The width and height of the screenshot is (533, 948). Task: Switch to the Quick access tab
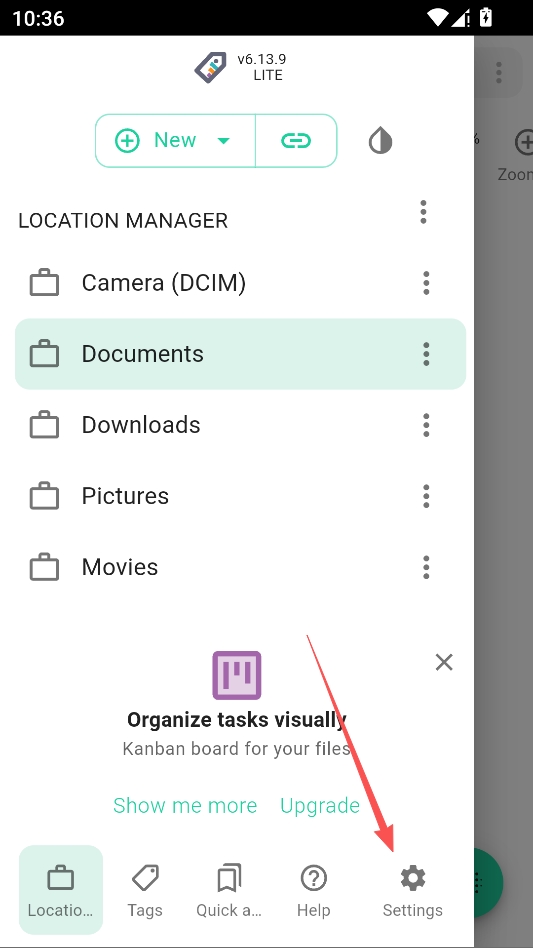coord(228,889)
